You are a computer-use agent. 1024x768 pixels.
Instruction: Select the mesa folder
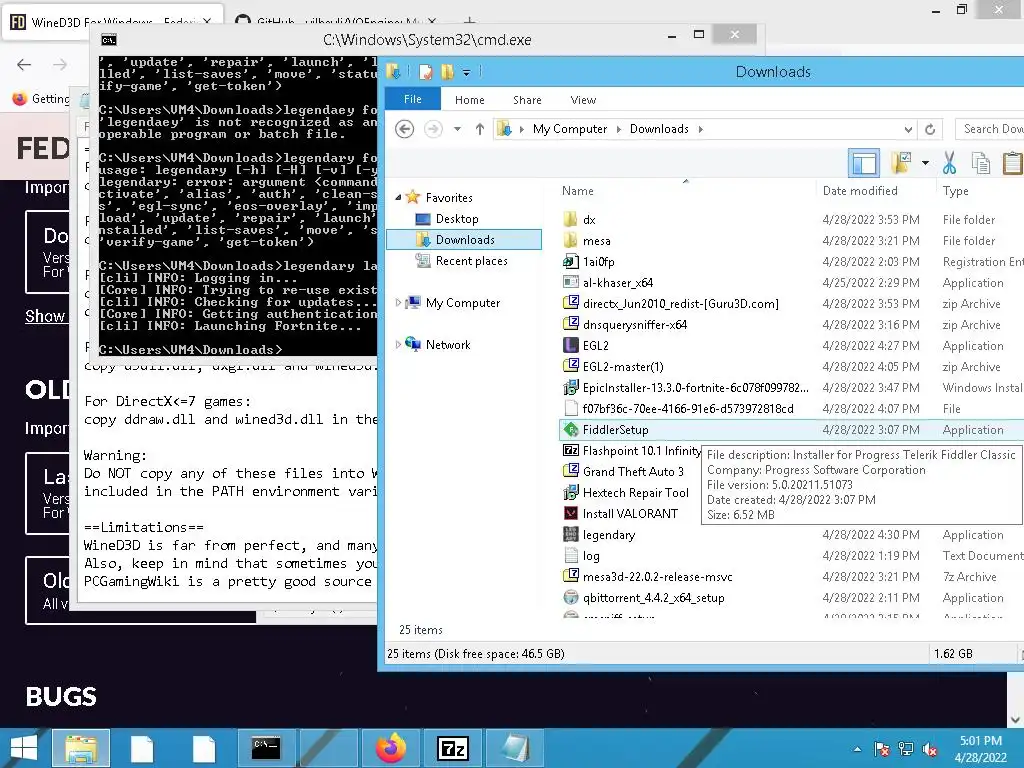(x=596, y=240)
